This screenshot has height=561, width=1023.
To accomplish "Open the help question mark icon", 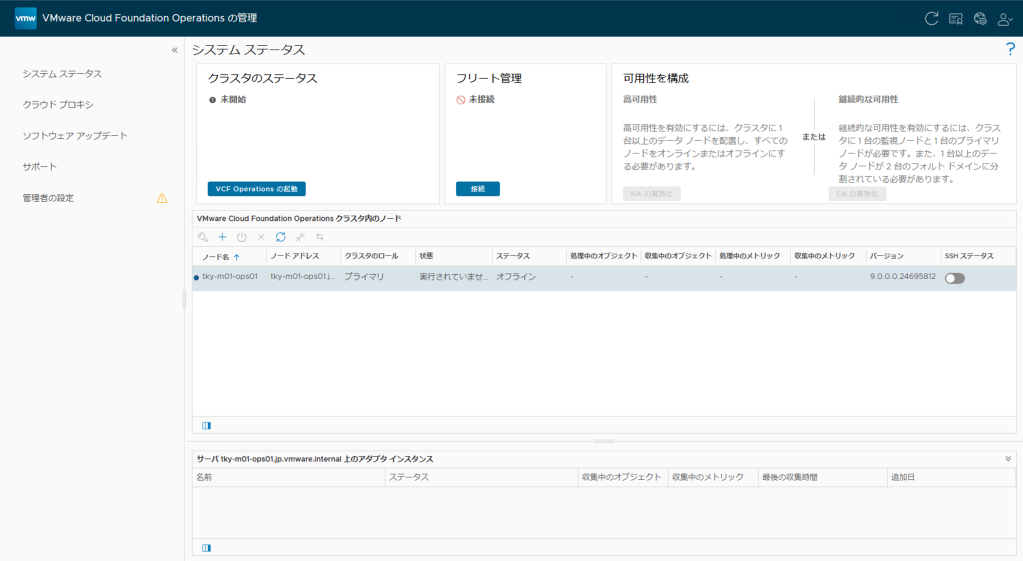I will (1010, 49).
